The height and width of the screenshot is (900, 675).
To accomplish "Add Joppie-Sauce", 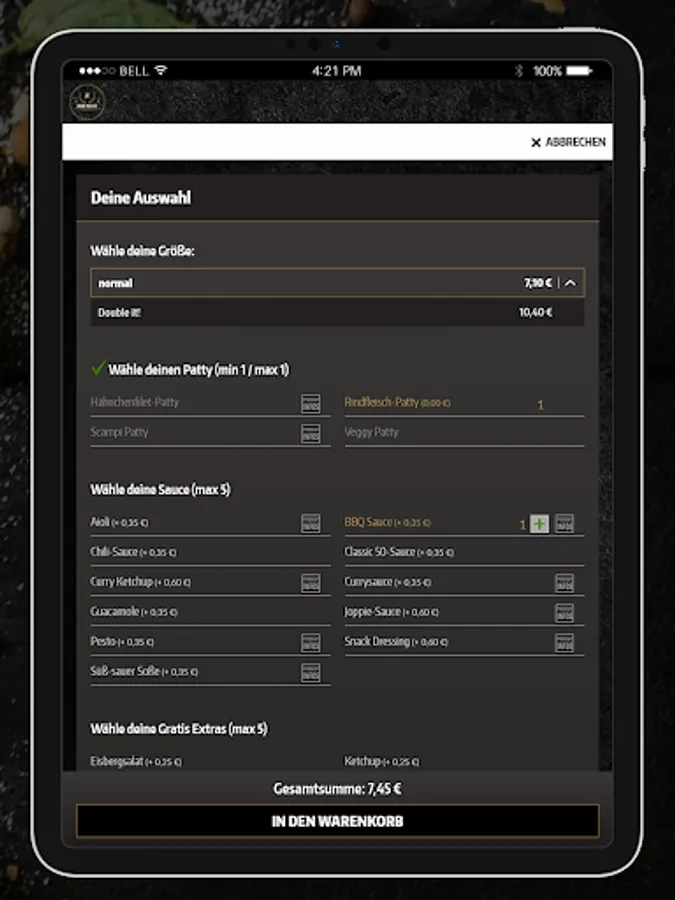I will (x=391, y=611).
